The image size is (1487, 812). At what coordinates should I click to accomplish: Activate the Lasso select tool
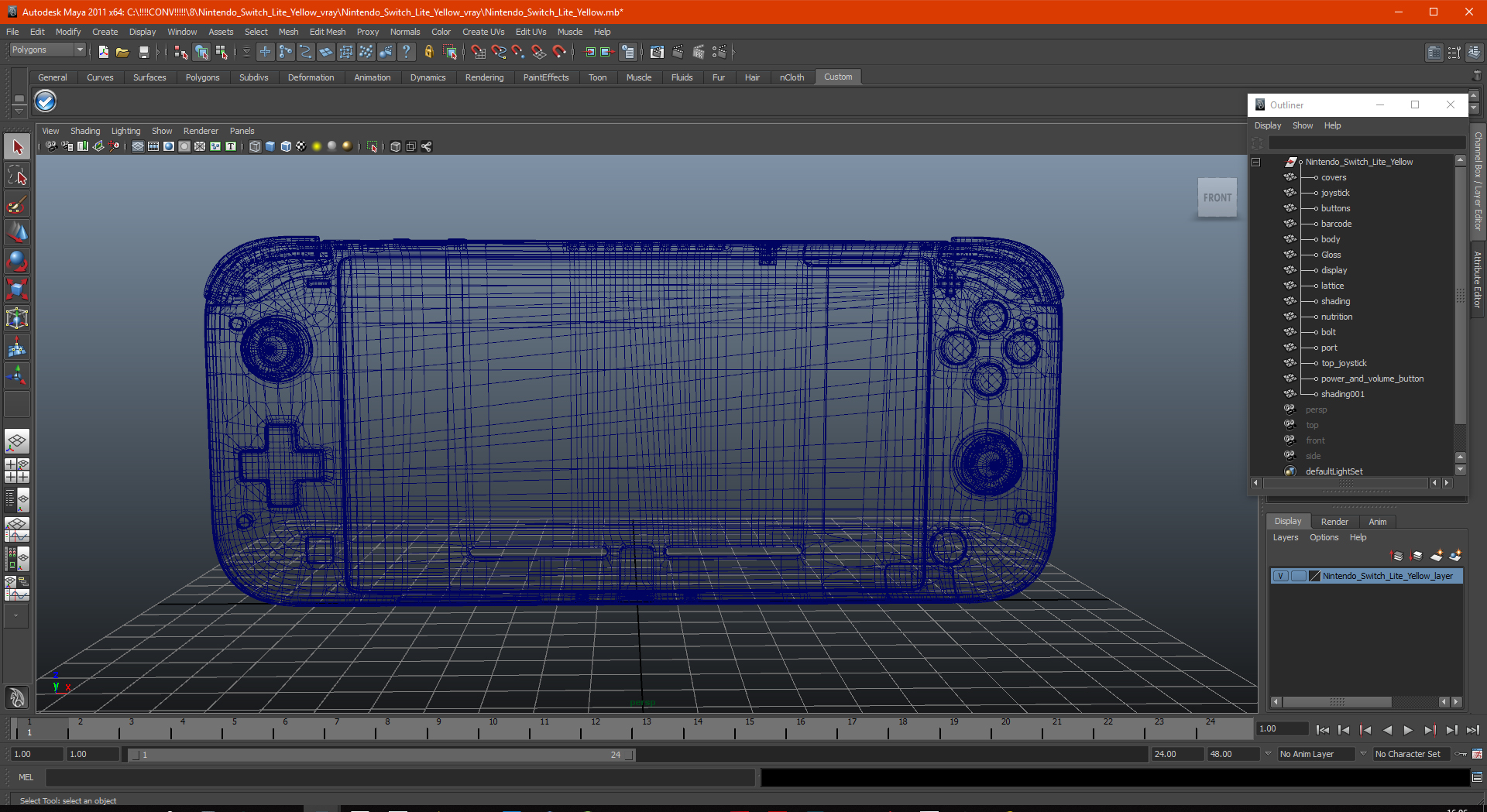[x=17, y=176]
